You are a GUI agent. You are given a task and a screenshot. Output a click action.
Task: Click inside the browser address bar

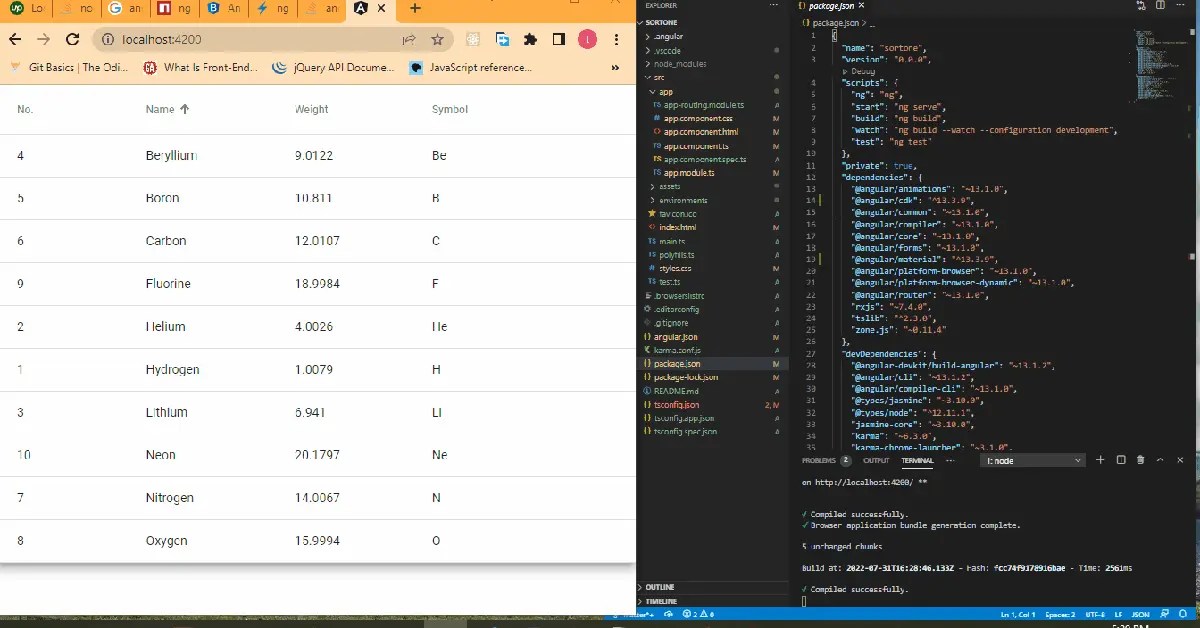(250, 39)
